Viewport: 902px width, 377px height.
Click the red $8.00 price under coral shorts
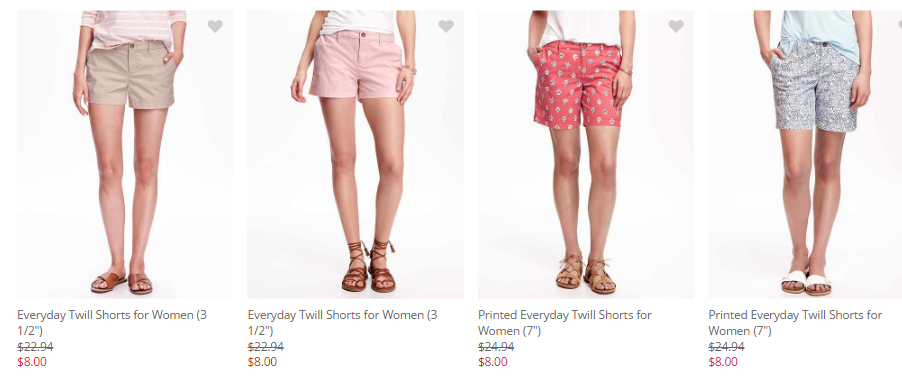pyautogui.click(x=492, y=361)
